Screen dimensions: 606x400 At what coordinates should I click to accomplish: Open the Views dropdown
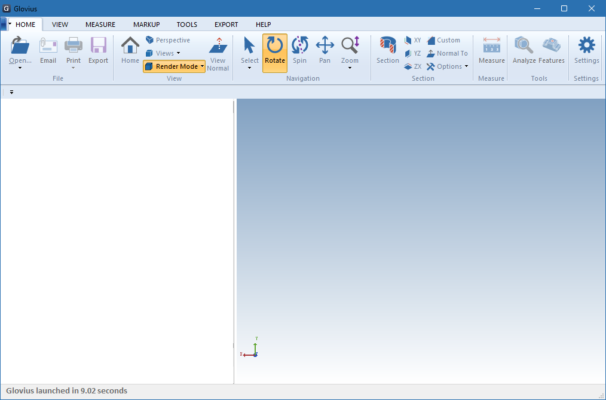(x=163, y=53)
